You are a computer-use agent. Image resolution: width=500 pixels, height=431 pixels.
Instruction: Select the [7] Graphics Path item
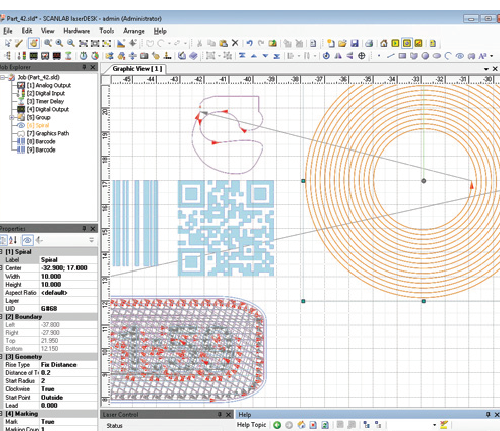[48, 133]
